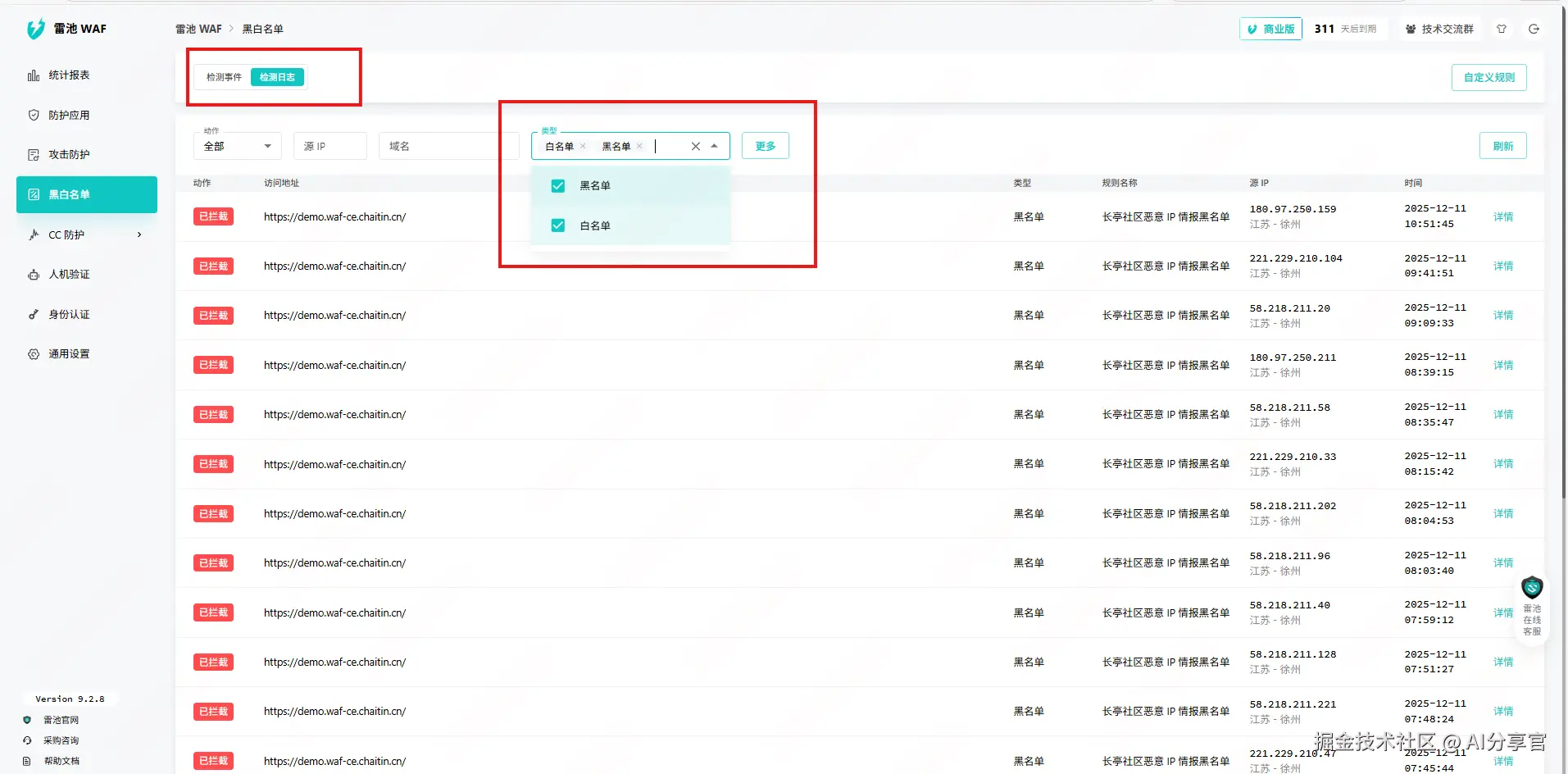Image resolution: width=1568 pixels, height=774 pixels.
Task: Select 黑白名单 in the sidebar
Action: tap(87, 194)
